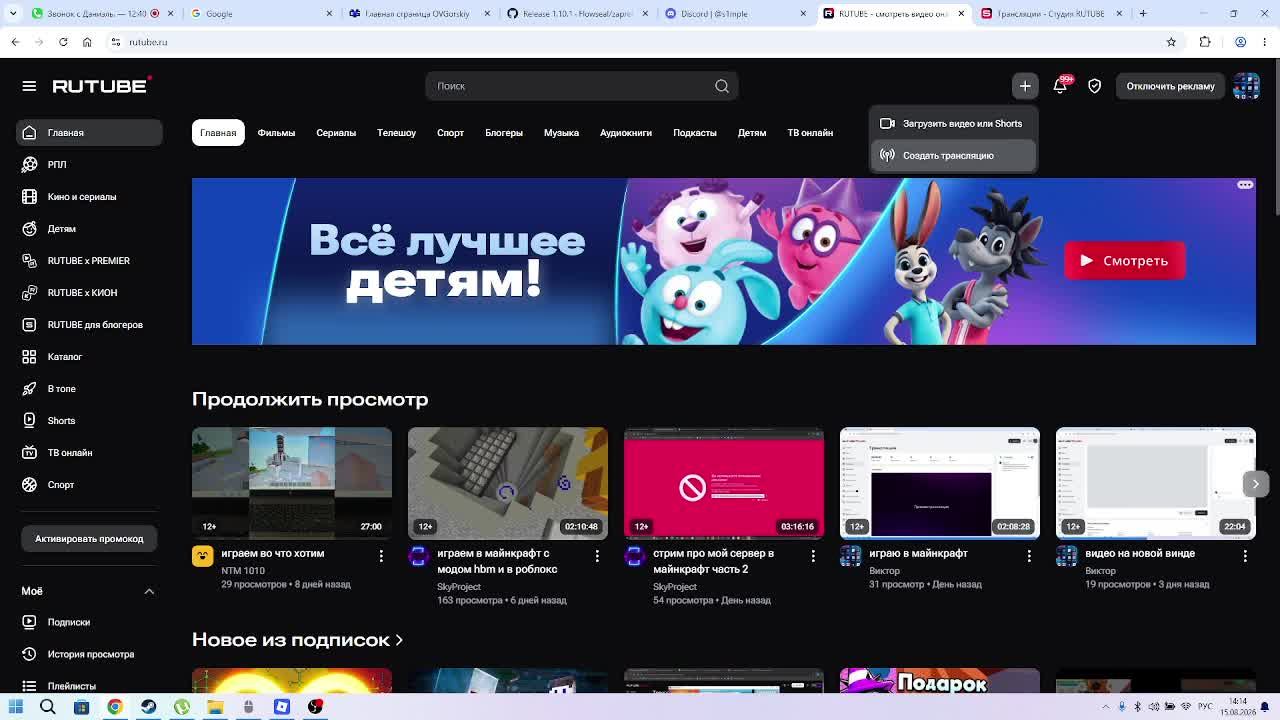Switch to Discord browser tab
This screenshot has height=720, width=1280.
pyautogui.click(x=735, y=13)
